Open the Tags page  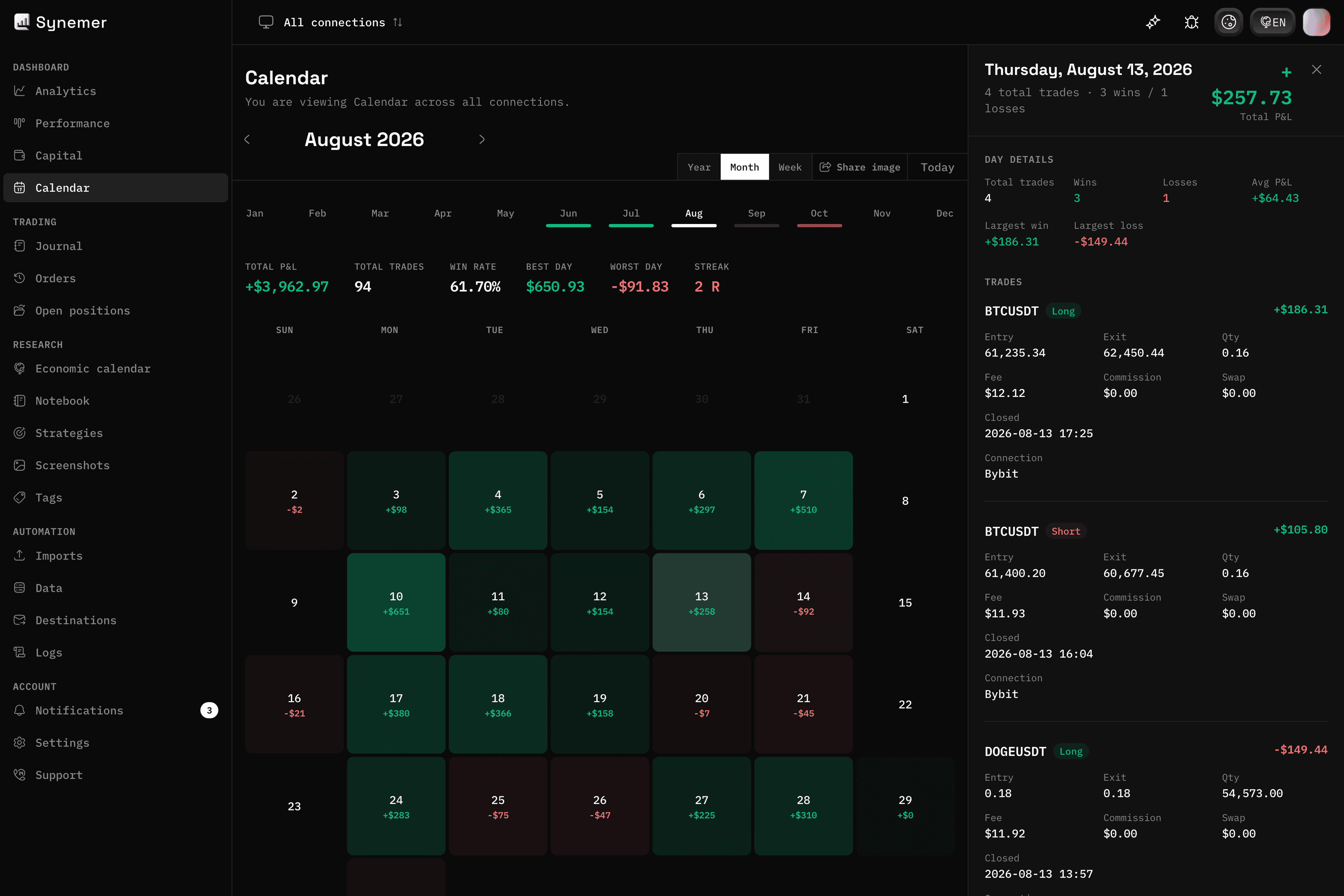(x=116, y=498)
